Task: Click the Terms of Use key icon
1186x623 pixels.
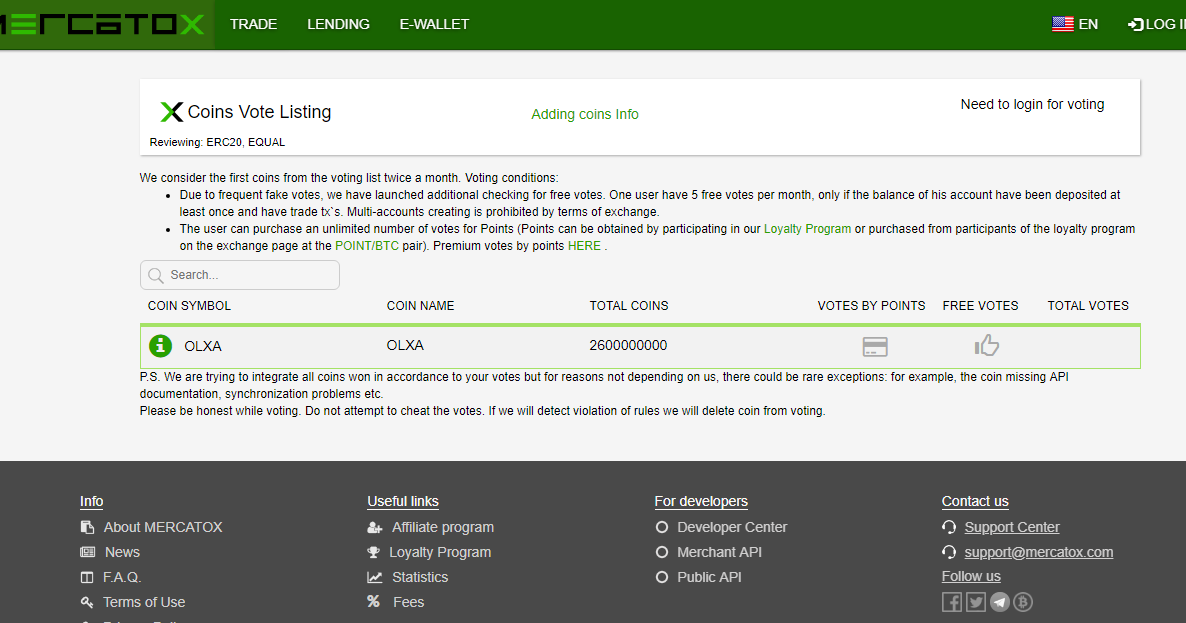Action: pos(87,603)
